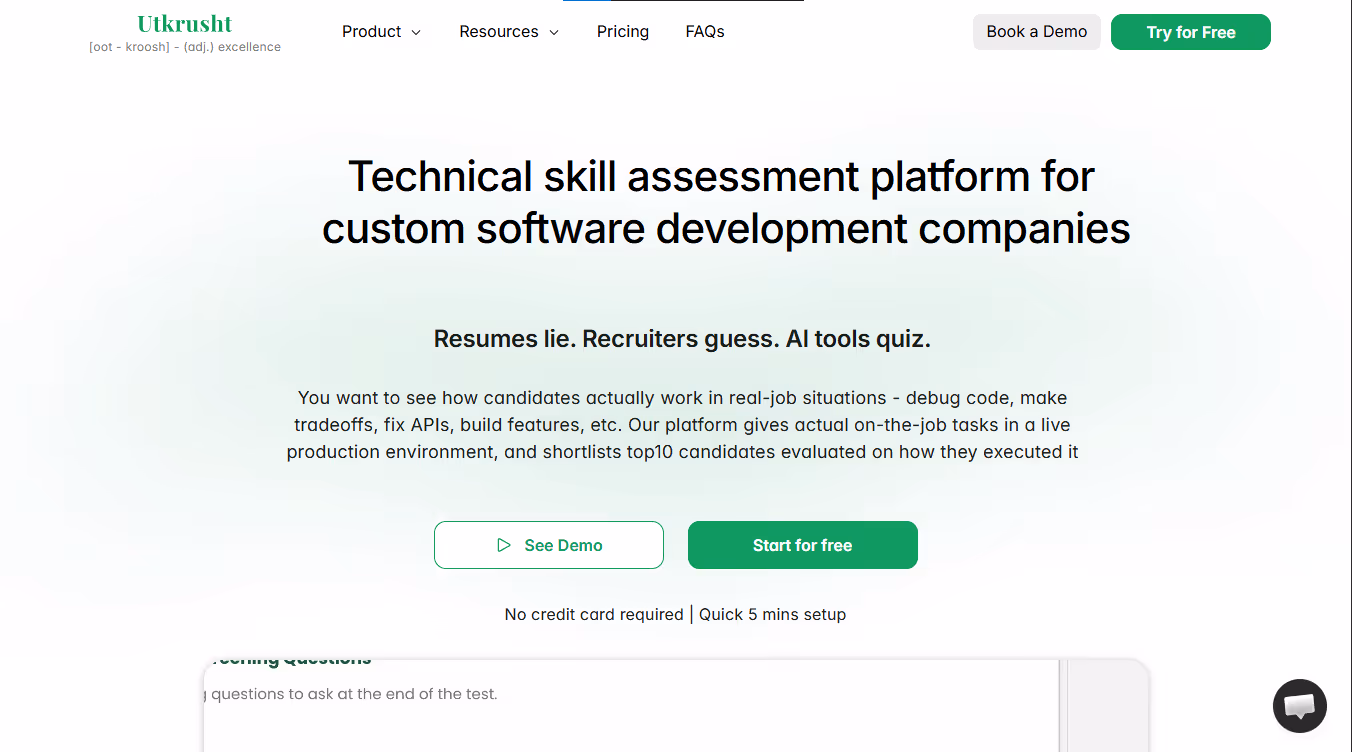Open FAQs from the navigation

tap(704, 31)
